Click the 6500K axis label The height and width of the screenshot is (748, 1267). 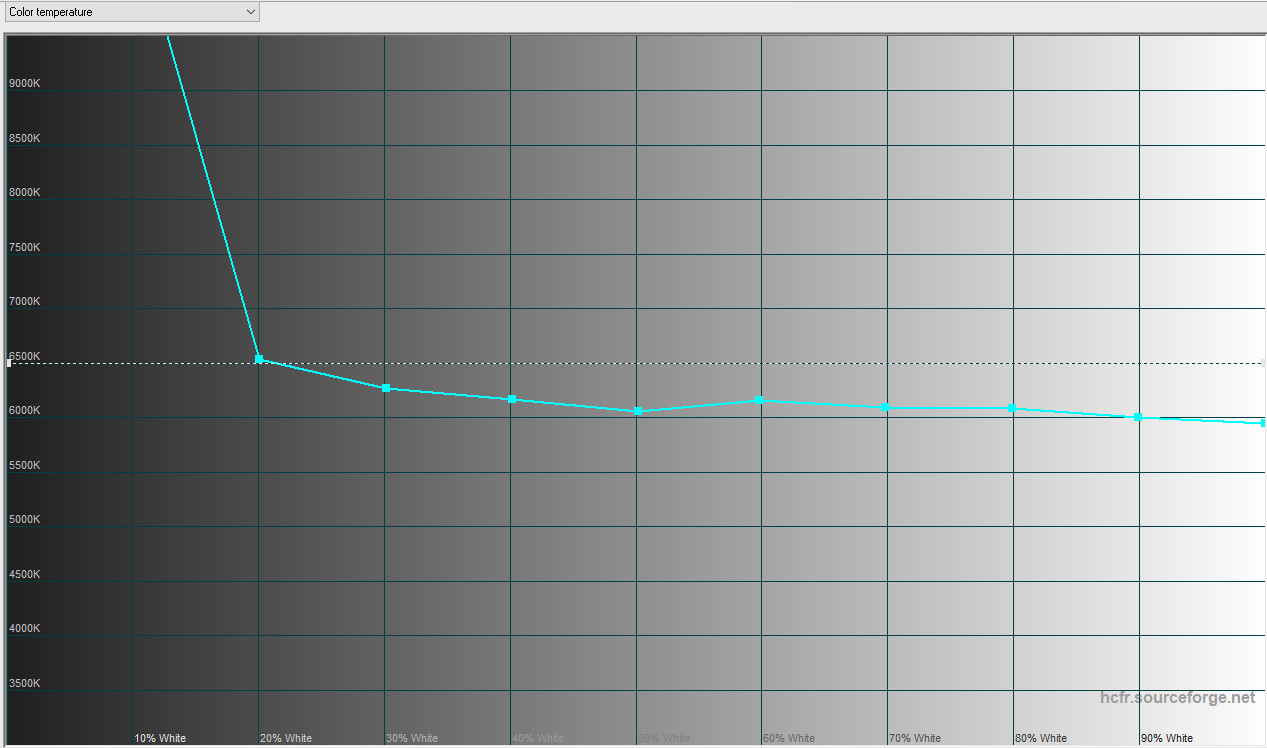pyautogui.click(x=24, y=356)
